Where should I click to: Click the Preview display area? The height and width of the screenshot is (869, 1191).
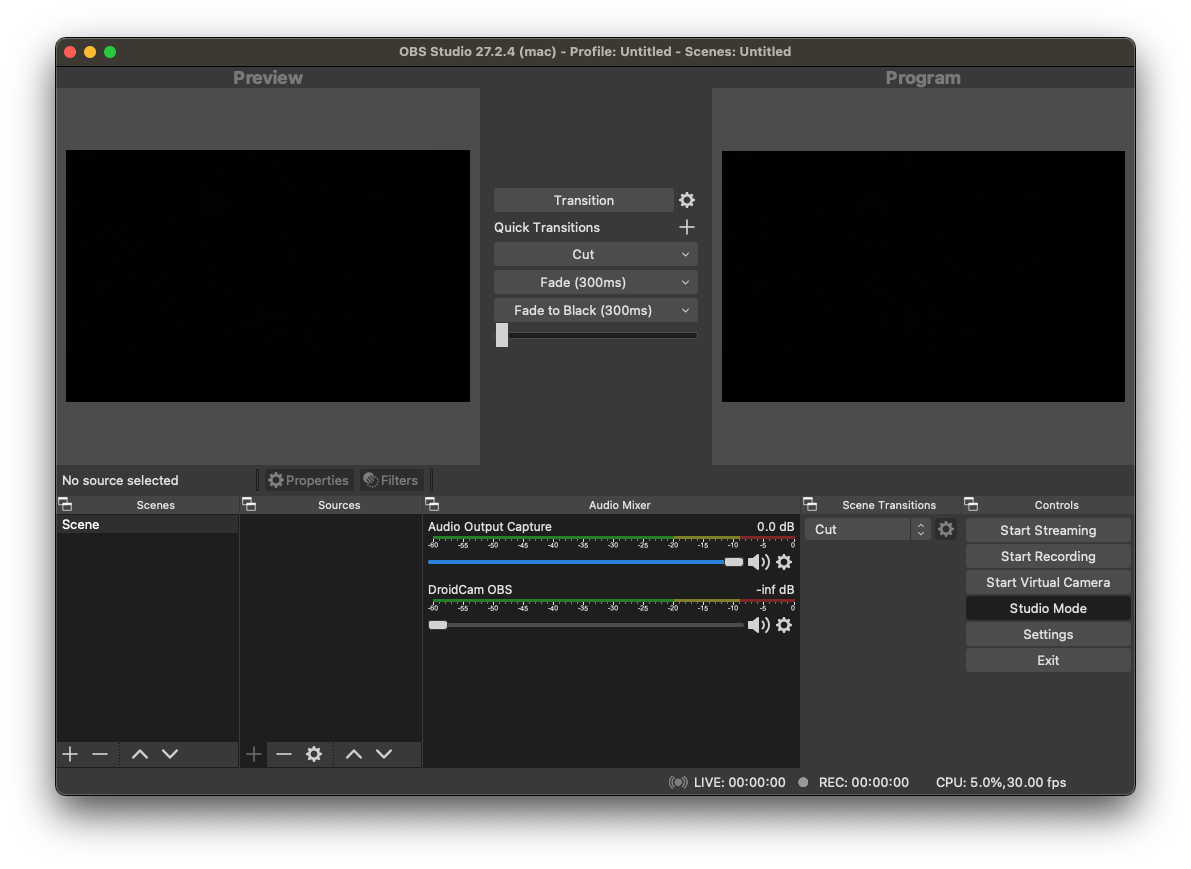268,276
